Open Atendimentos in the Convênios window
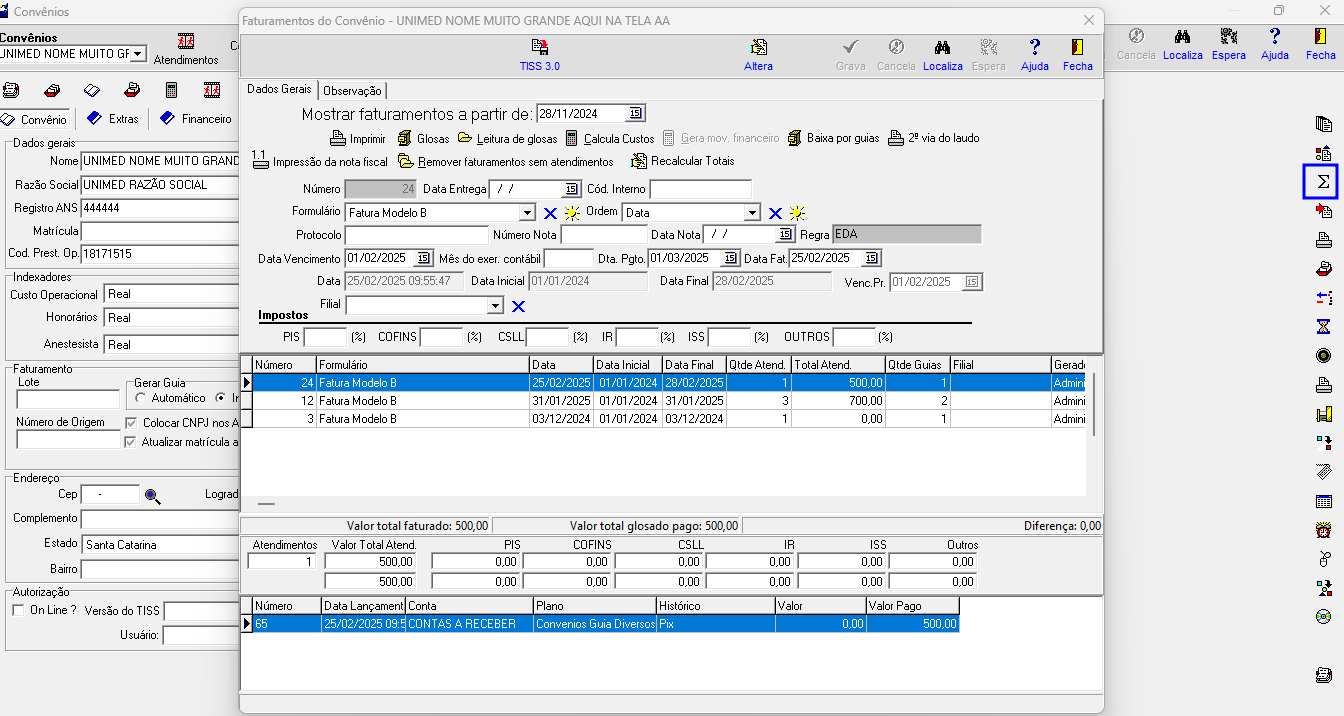This screenshot has height=716, width=1344. coord(186,50)
